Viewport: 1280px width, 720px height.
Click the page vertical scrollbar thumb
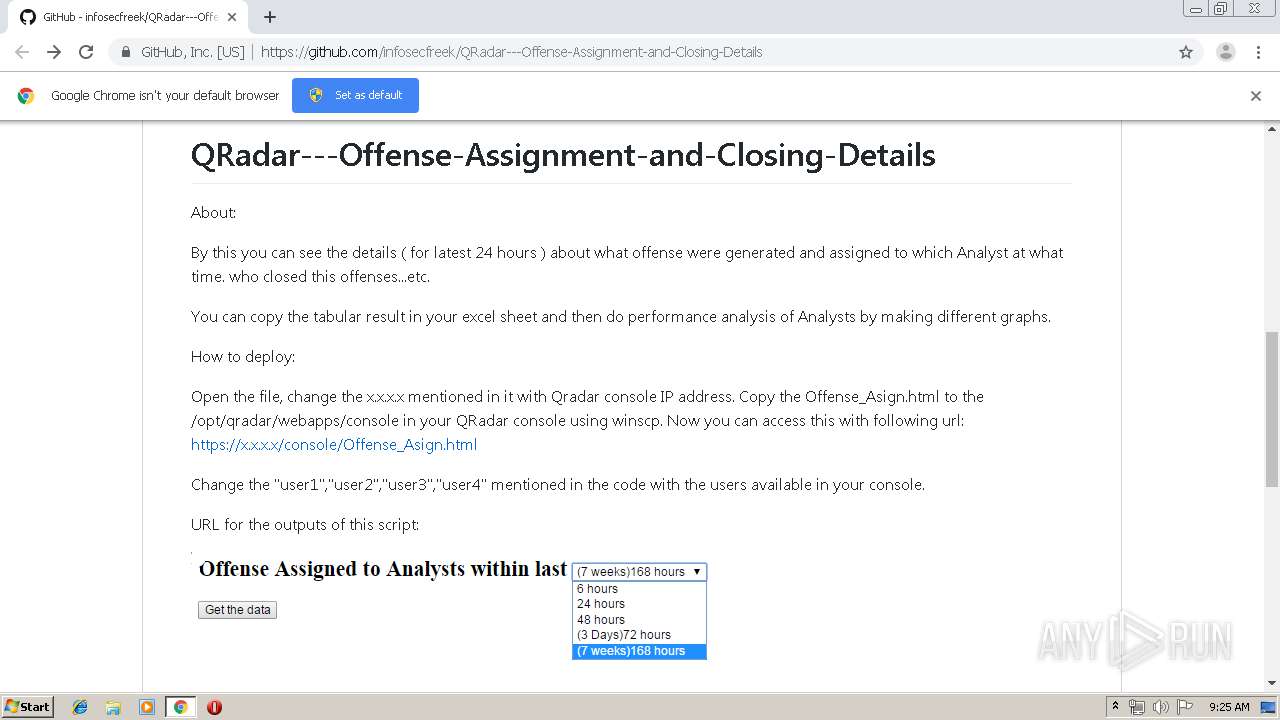(x=1272, y=409)
